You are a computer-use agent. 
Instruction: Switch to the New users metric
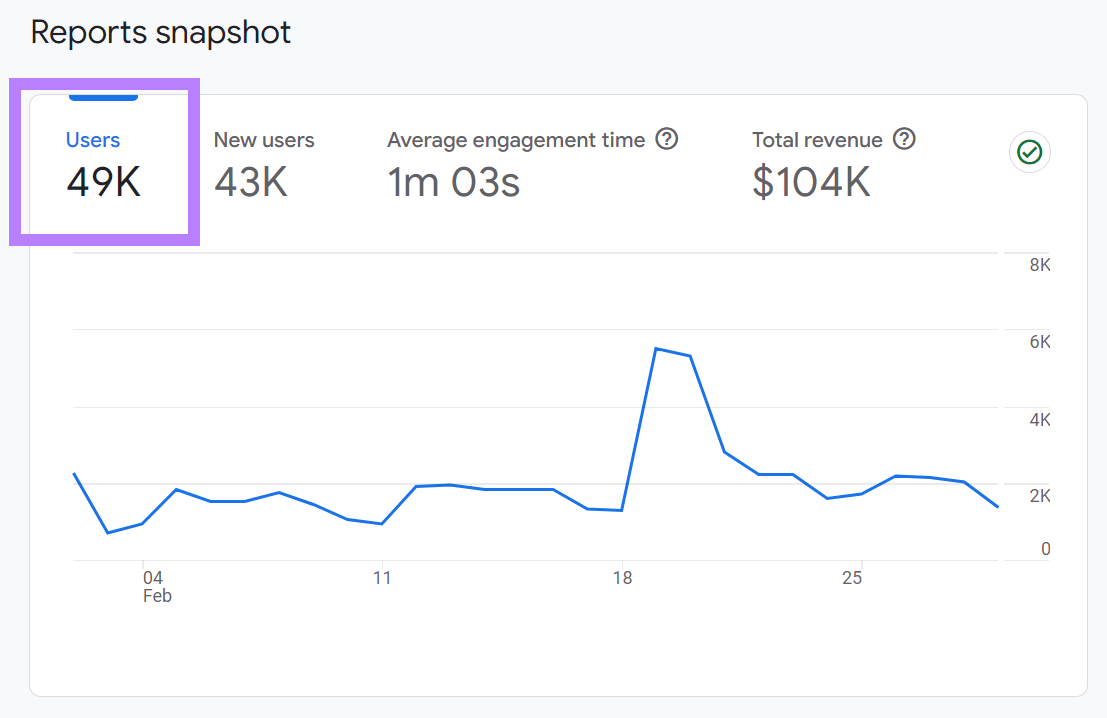263,162
